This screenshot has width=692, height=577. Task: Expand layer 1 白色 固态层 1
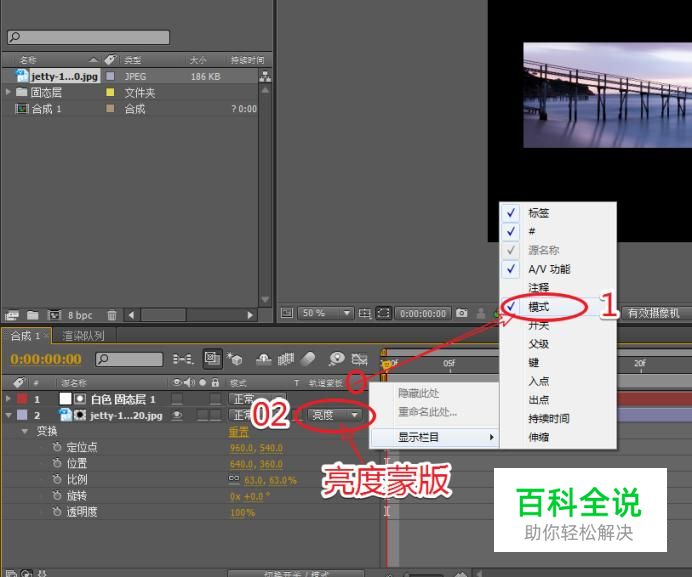click(8, 398)
